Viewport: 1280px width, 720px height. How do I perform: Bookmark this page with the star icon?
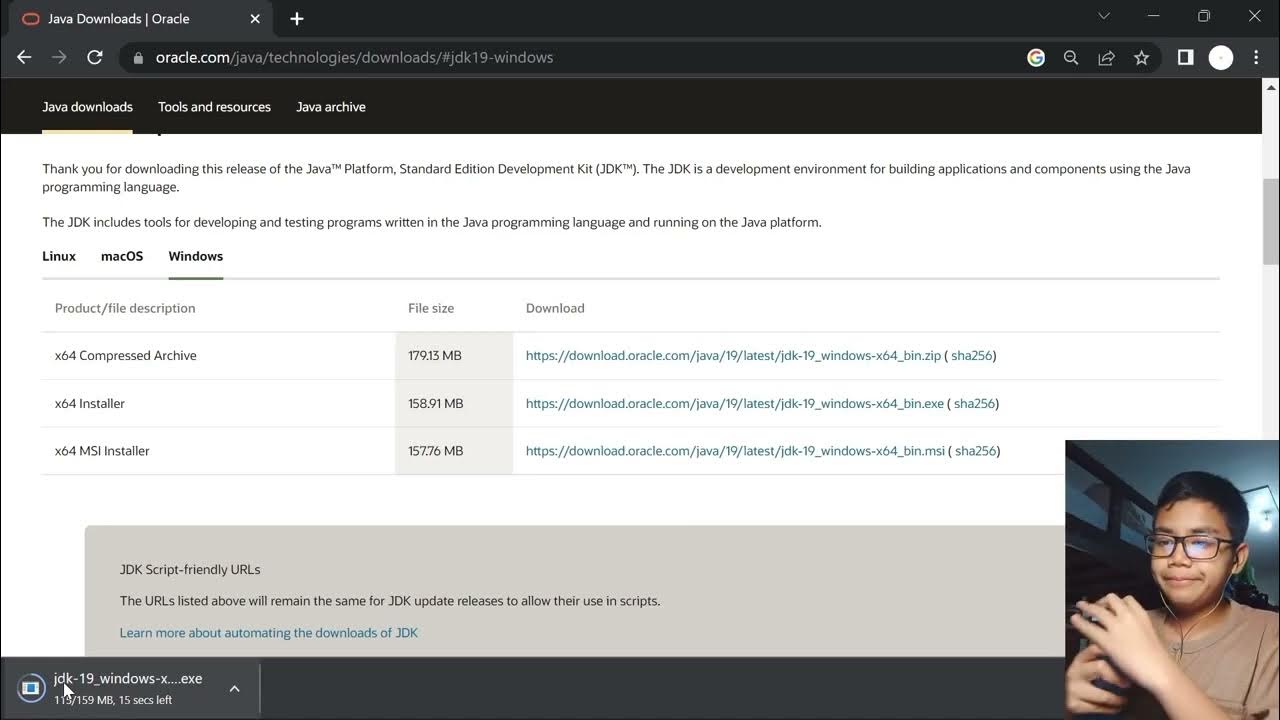(1141, 58)
